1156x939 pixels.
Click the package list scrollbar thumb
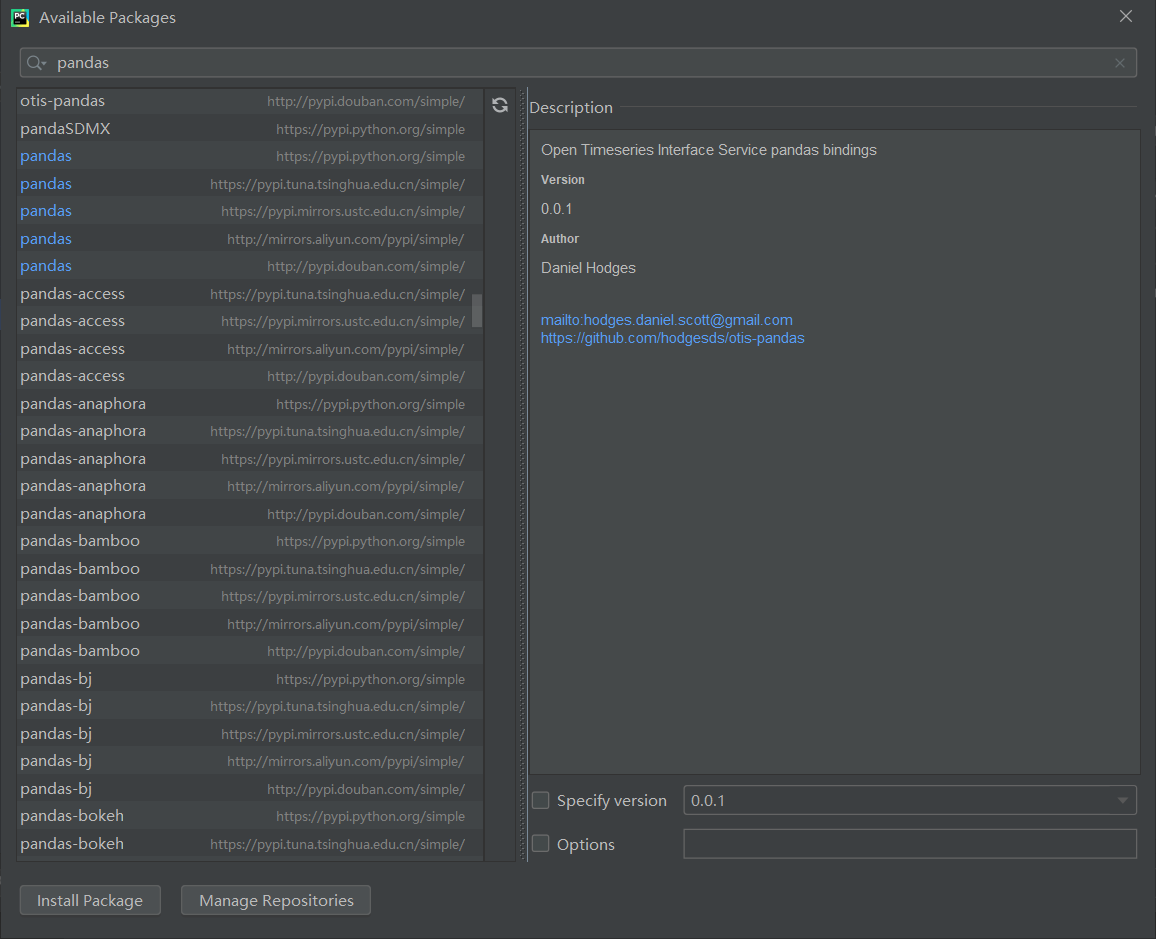click(x=477, y=310)
